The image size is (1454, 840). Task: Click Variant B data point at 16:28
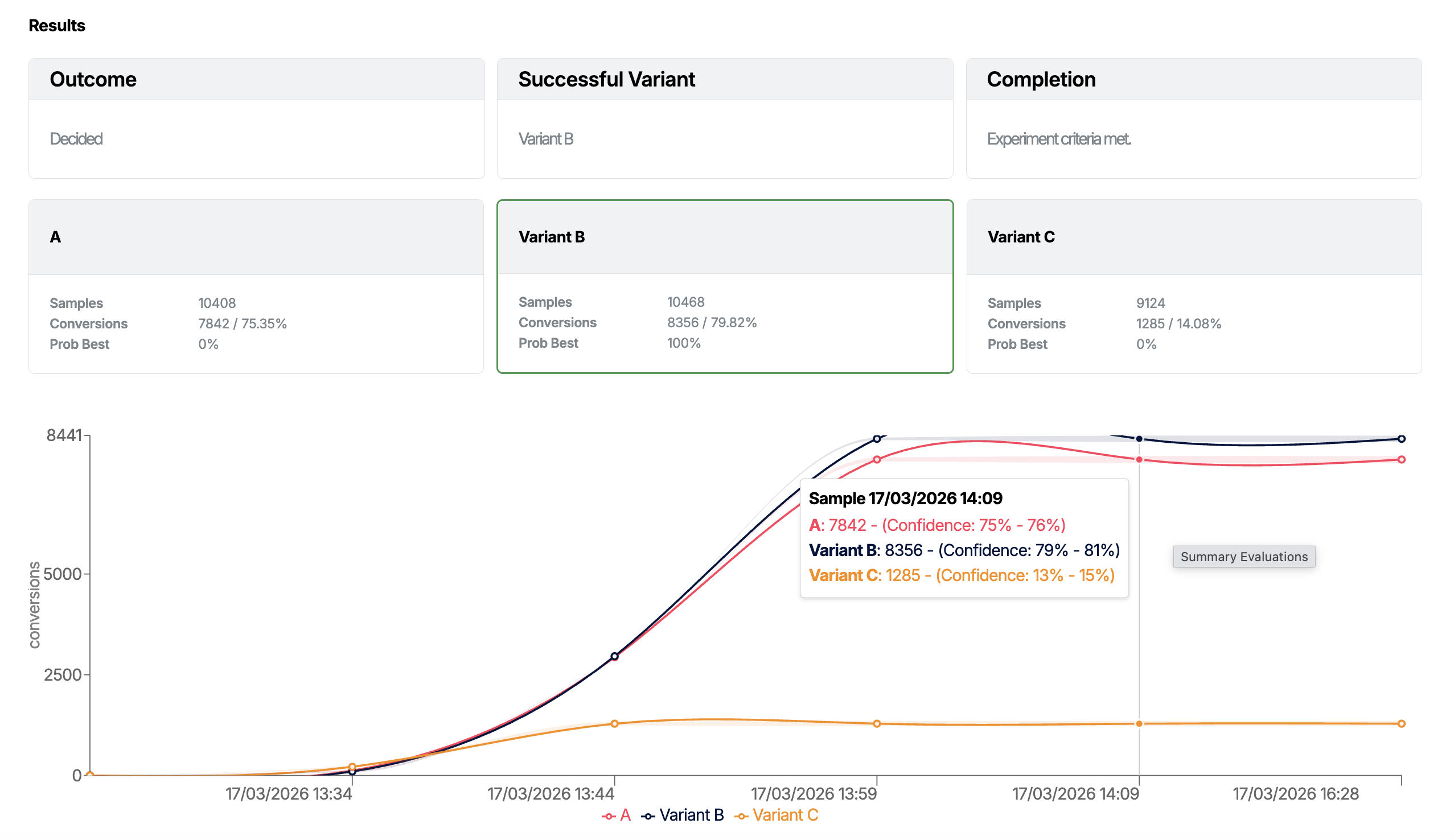click(x=1401, y=439)
